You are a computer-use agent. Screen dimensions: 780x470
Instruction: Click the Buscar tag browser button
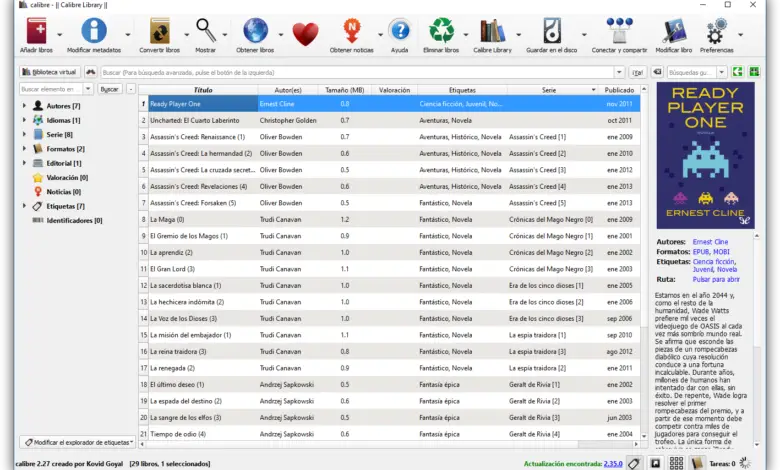109,89
